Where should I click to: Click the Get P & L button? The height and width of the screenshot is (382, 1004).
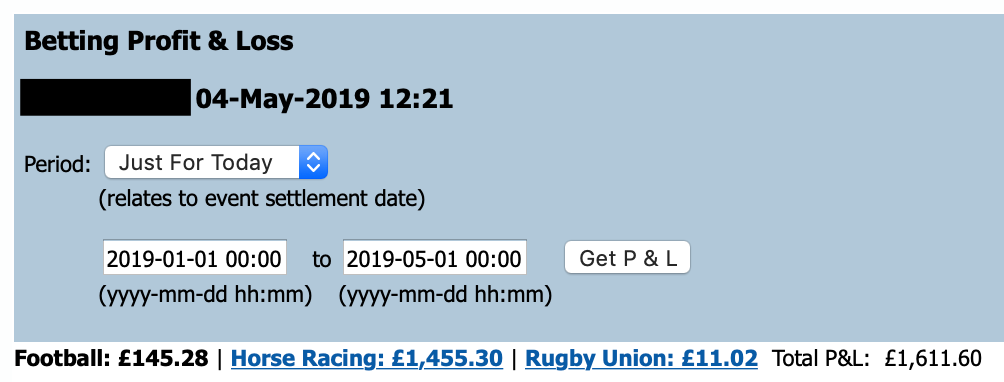click(x=627, y=258)
